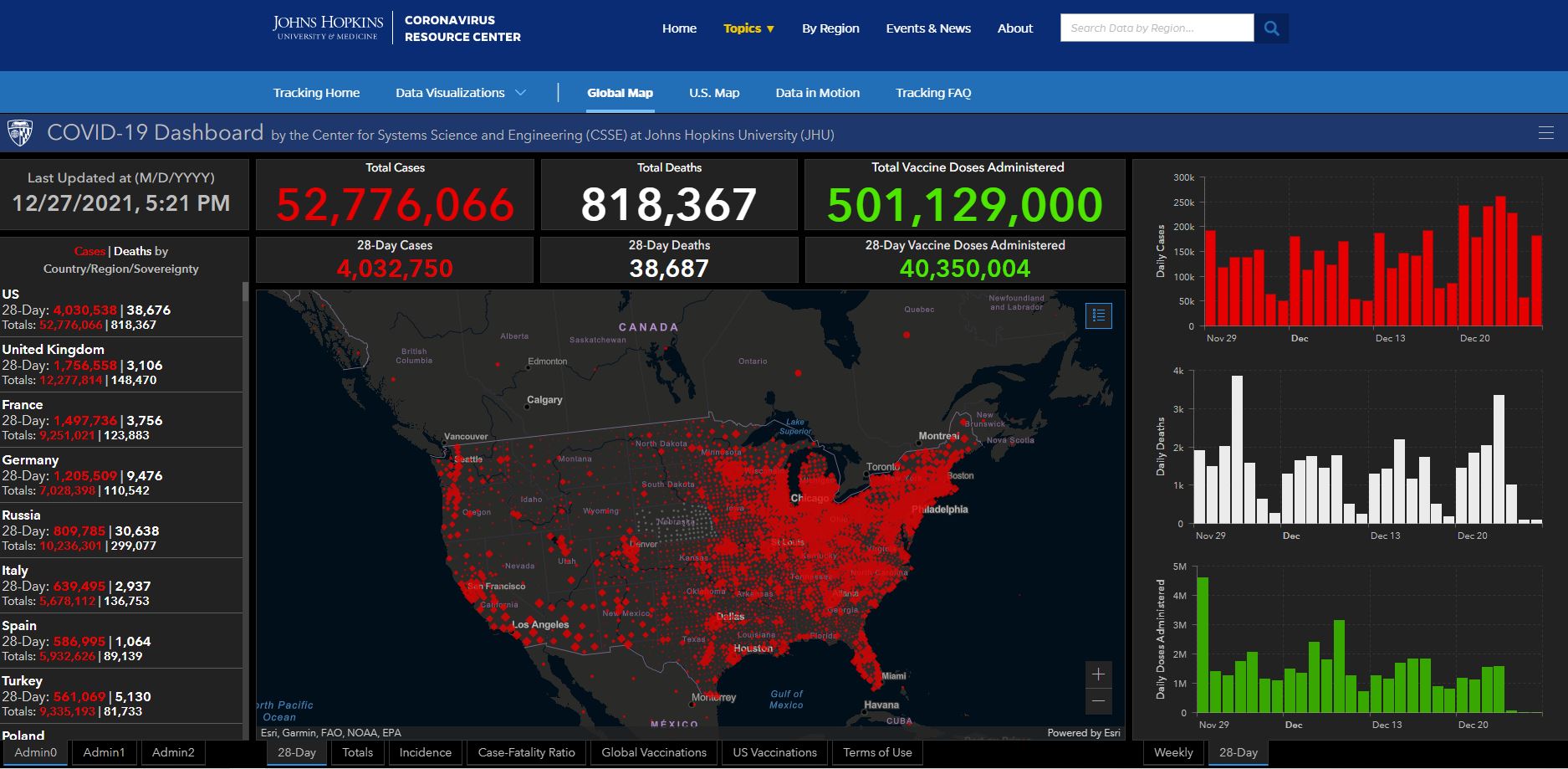Open US Vaccinations tab
This screenshot has width=1568, height=769.
tap(774, 752)
